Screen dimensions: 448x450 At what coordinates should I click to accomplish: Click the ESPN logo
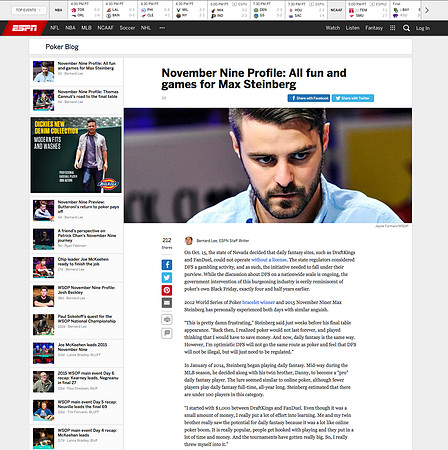(24, 28)
